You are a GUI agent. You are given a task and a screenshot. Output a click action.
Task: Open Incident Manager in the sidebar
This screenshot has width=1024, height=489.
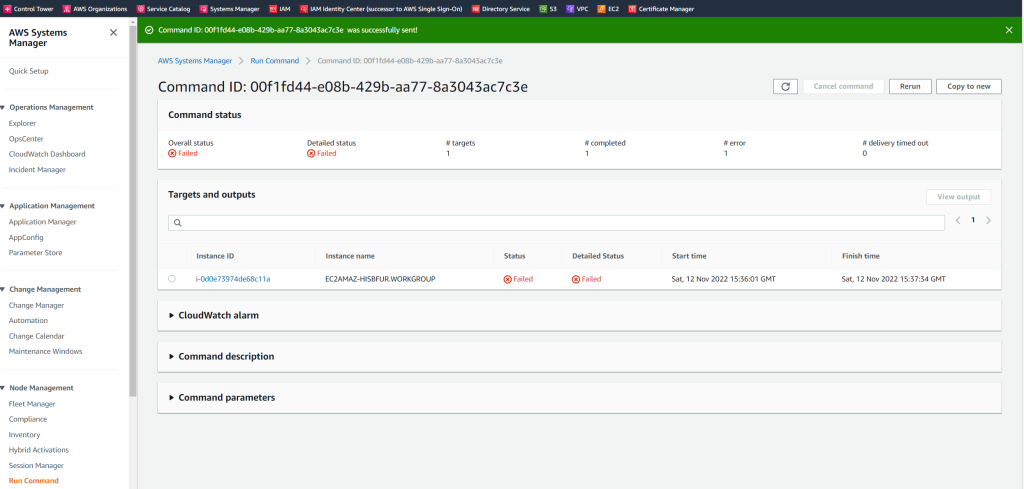pyautogui.click(x=37, y=170)
